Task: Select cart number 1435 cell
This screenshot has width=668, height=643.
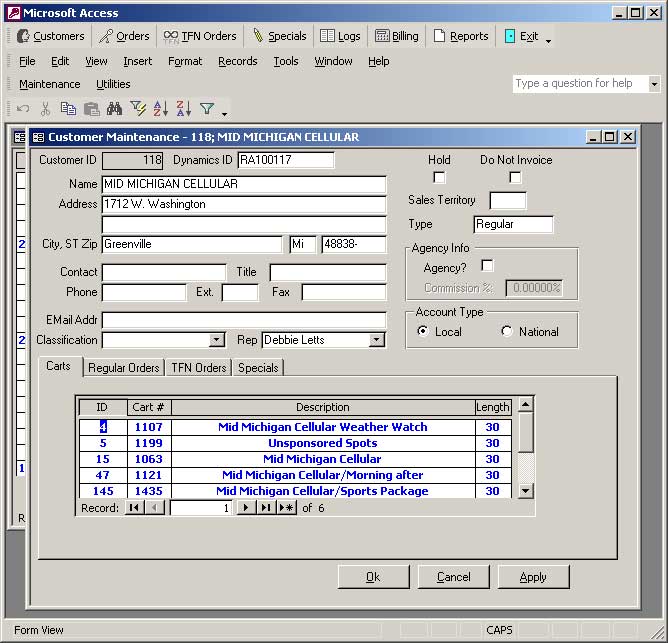Action: click(x=149, y=491)
